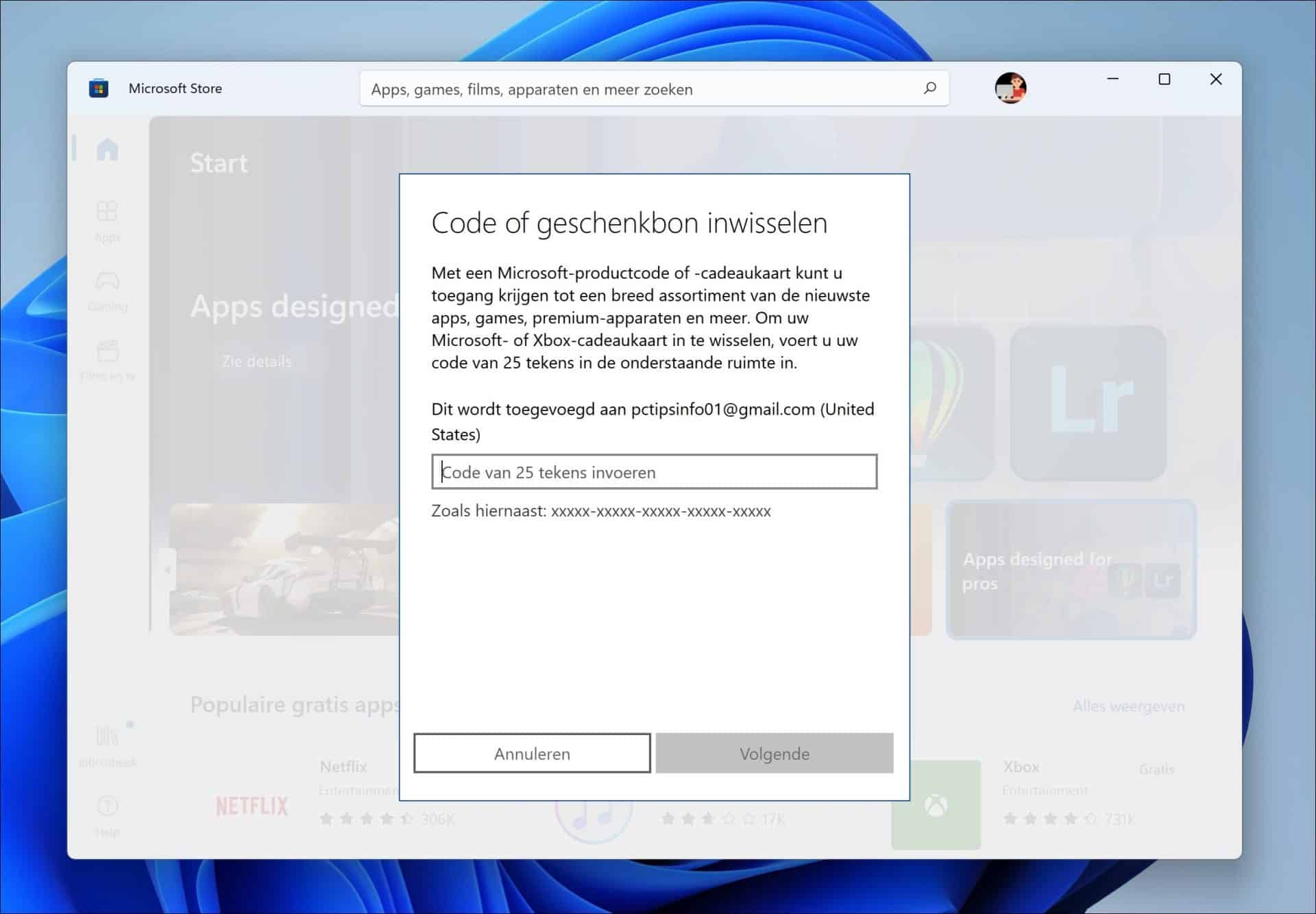This screenshot has width=1316, height=914.
Task: Collapse the banner with the left chevron arrow
Action: pyautogui.click(x=167, y=568)
